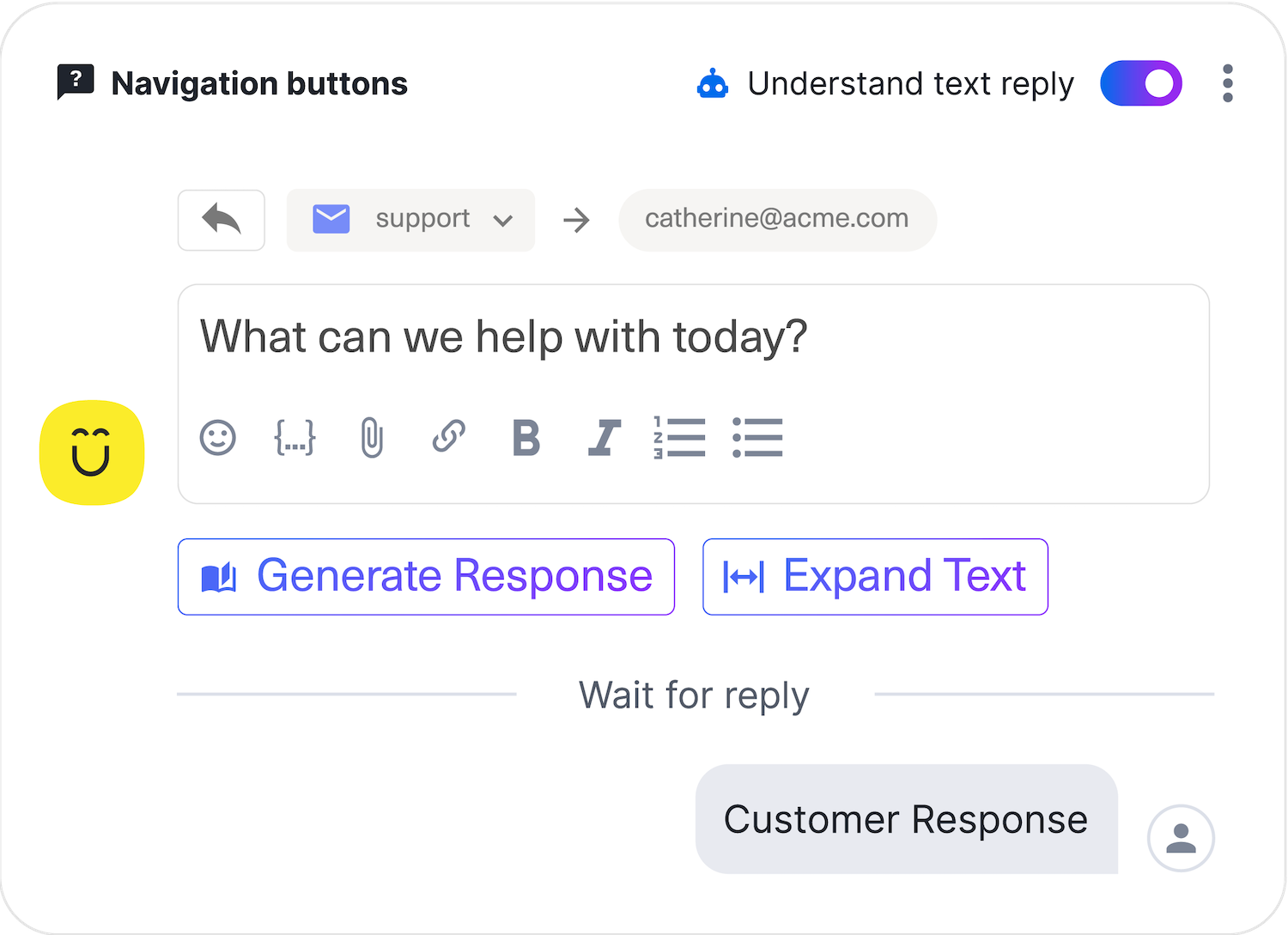The width and height of the screenshot is (1288, 935).
Task: Toggle italic text formatting
Action: pyautogui.click(x=604, y=437)
